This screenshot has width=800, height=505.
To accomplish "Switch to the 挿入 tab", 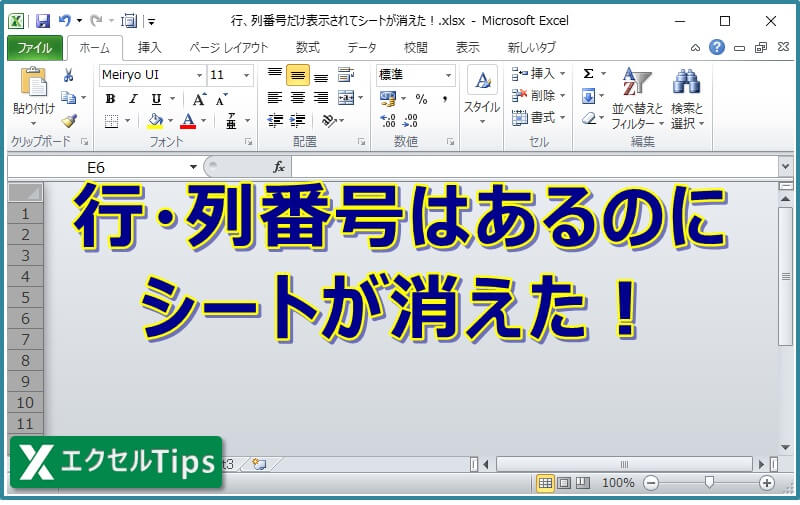I will click(149, 48).
